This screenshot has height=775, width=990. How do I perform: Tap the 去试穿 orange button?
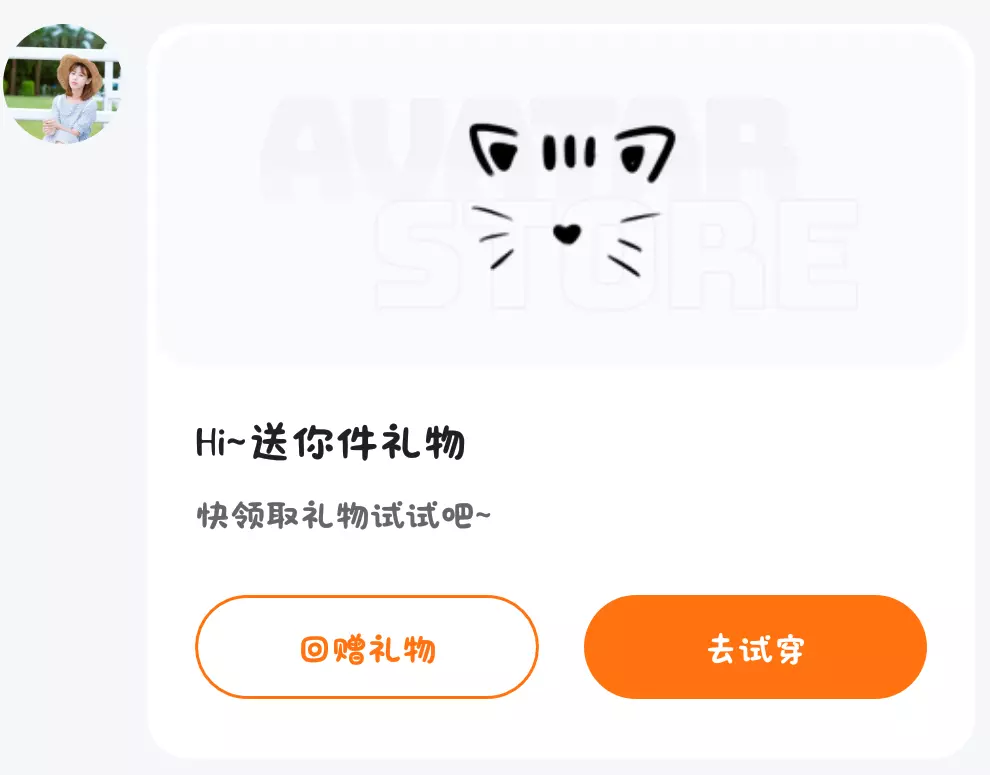coord(755,647)
